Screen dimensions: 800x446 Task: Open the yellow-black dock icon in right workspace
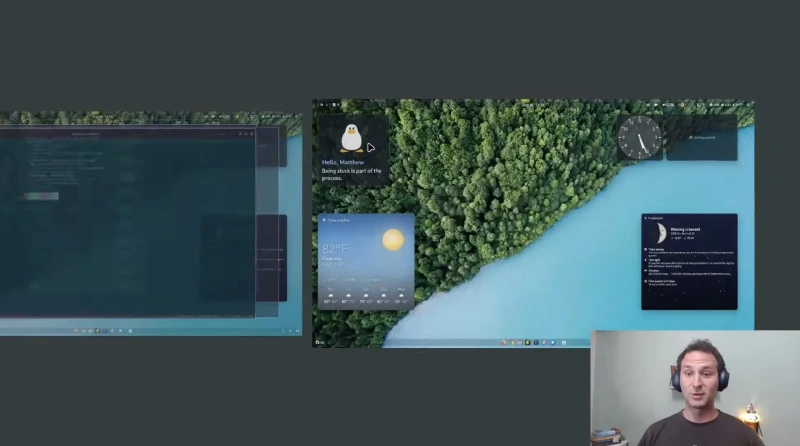coord(528,342)
